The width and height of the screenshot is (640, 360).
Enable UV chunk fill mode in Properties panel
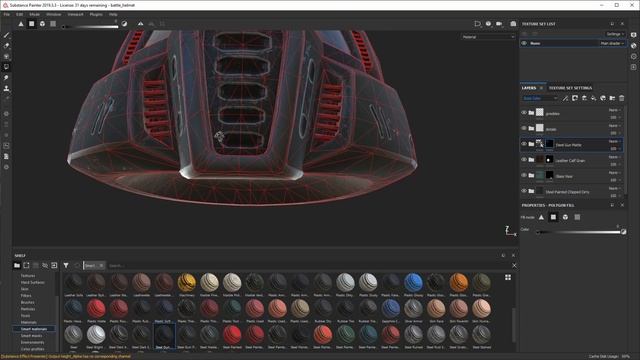tap(577, 217)
